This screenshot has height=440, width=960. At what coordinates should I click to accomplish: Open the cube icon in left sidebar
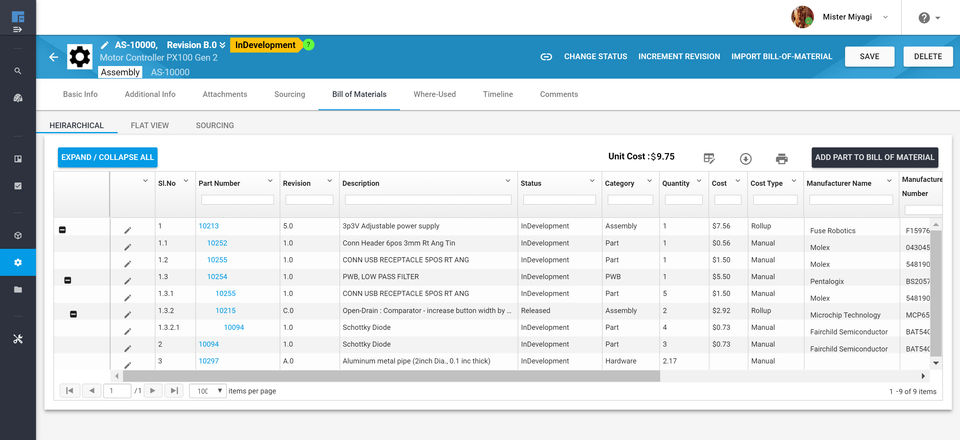coord(18,235)
